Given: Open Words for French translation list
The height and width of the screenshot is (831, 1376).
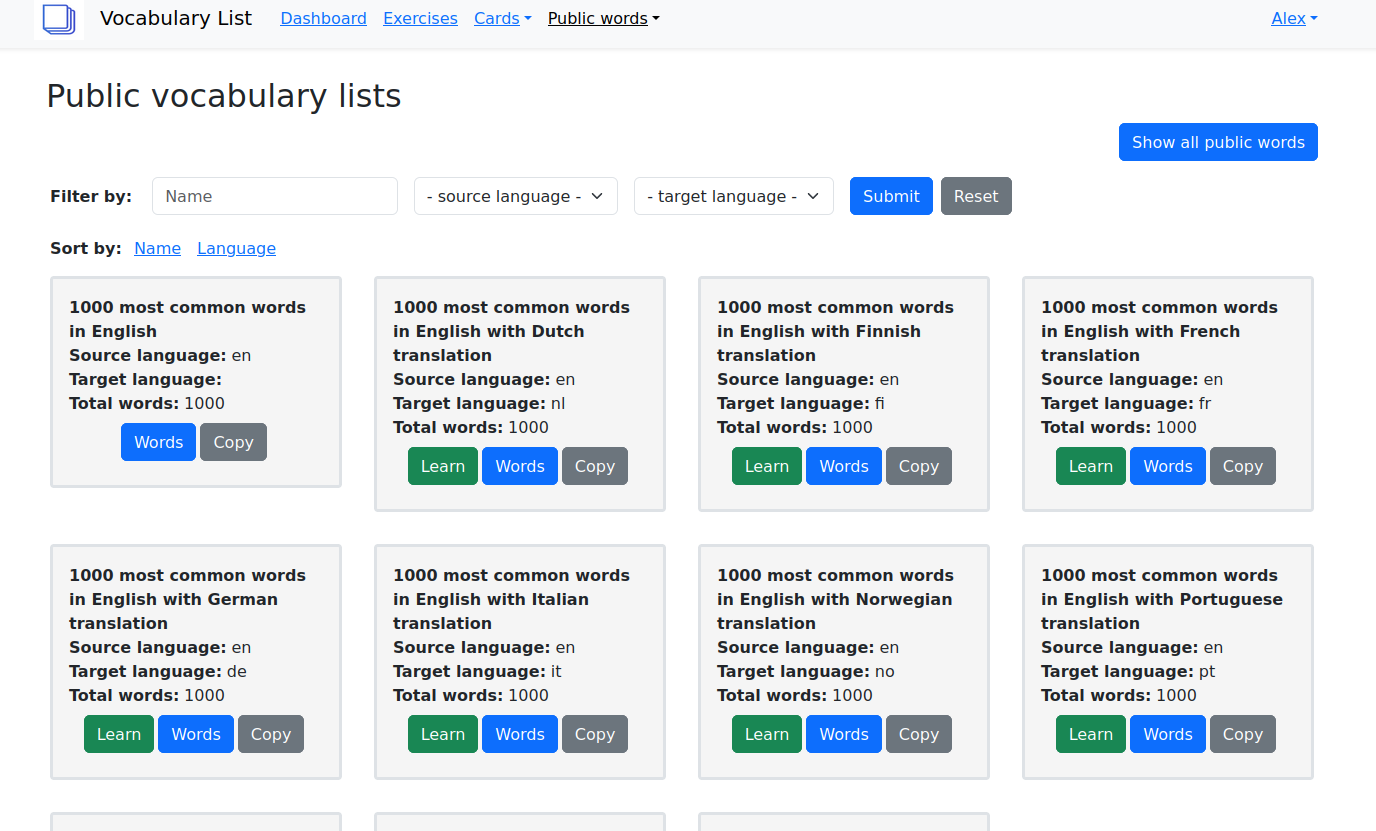Looking at the screenshot, I should pyautogui.click(x=1167, y=466).
